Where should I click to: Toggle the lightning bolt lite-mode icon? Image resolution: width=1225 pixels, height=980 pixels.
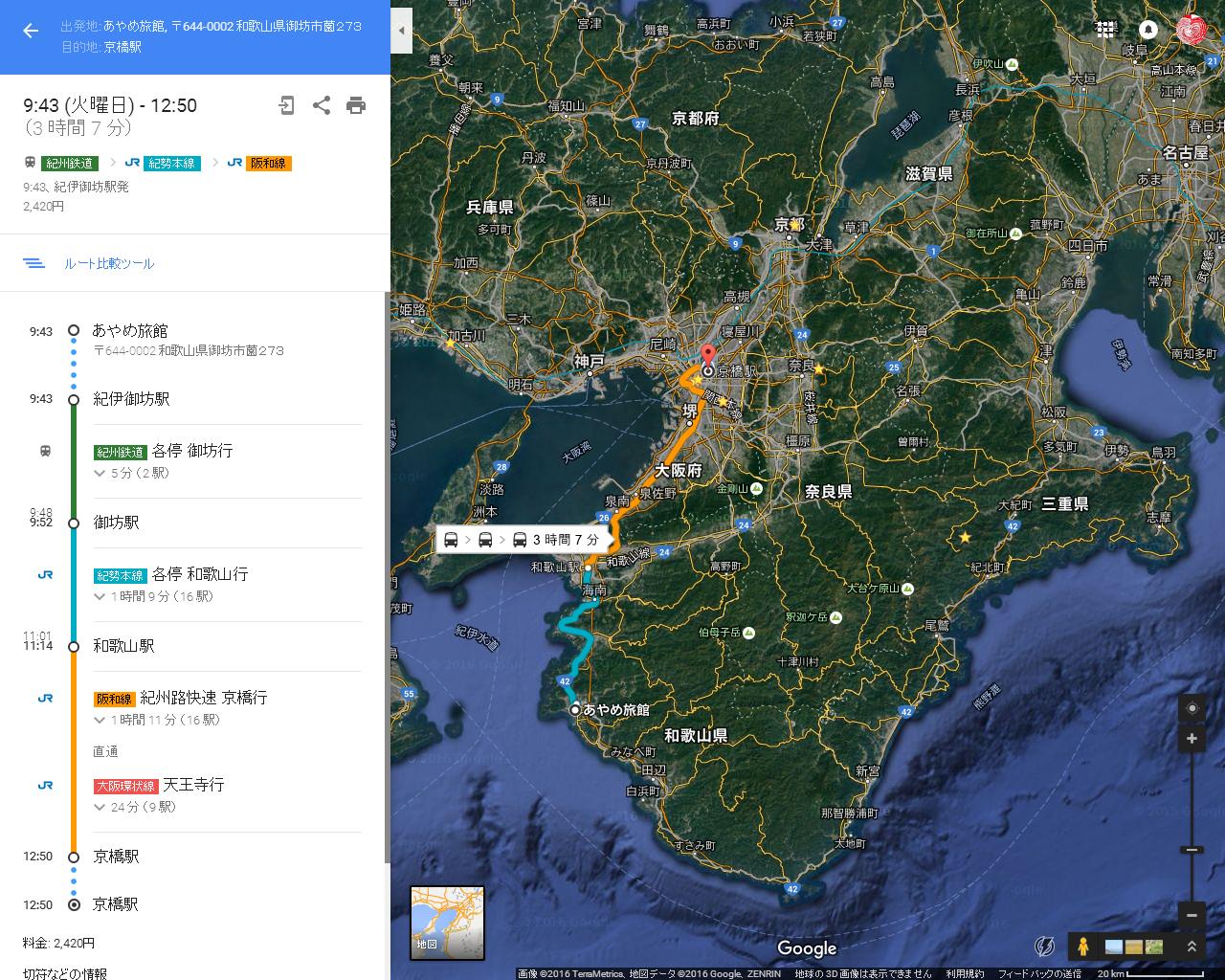tap(1045, 947)
